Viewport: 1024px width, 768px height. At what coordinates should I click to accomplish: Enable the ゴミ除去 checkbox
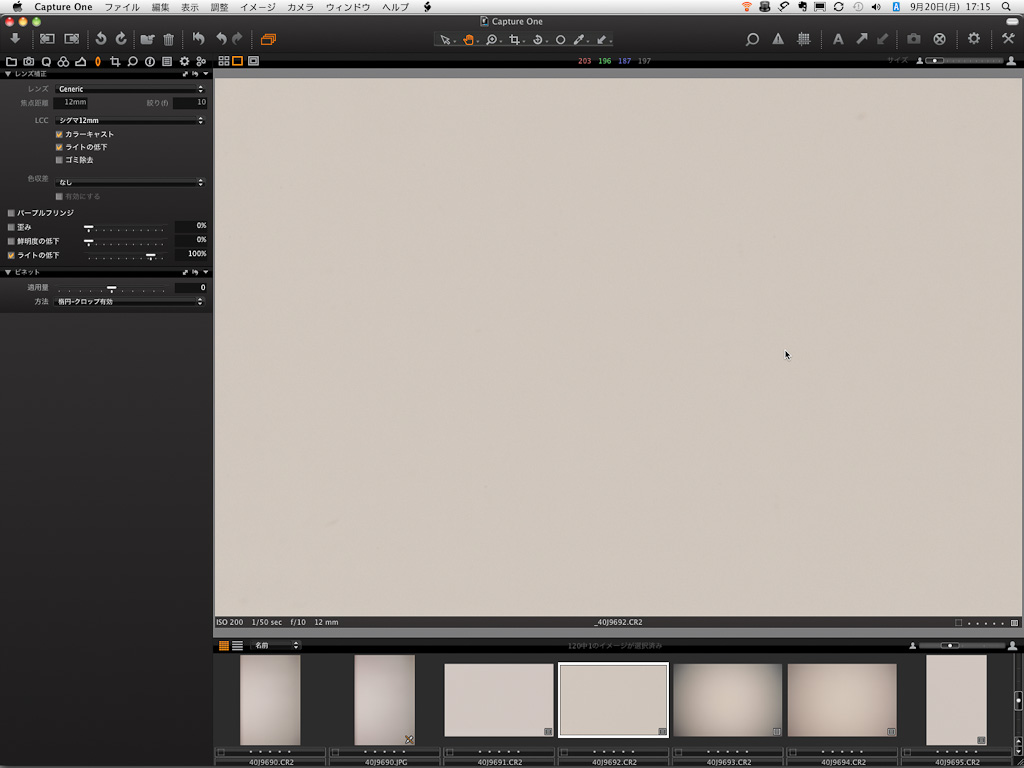(x=59, y=160)
